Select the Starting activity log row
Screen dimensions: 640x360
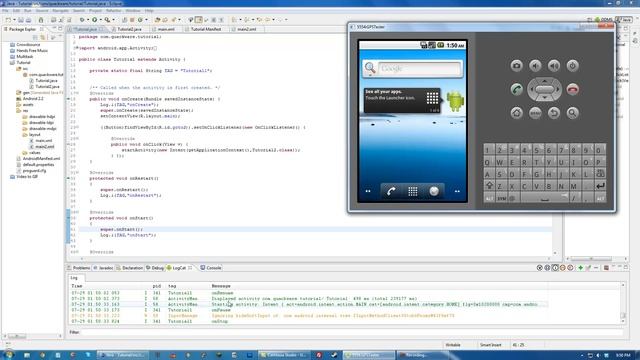click(309, 304)
